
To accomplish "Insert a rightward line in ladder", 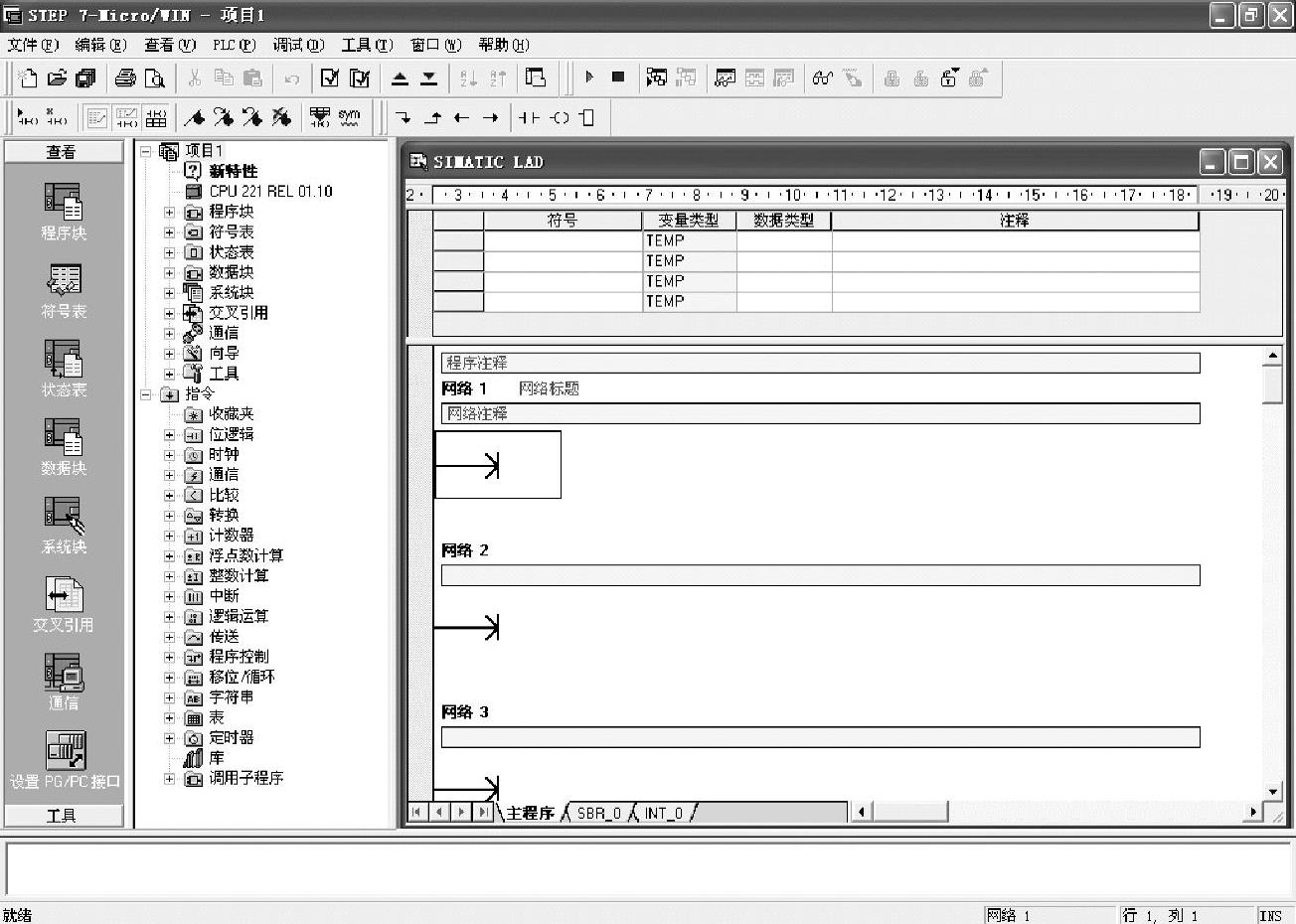I will [x=490, y=117].
